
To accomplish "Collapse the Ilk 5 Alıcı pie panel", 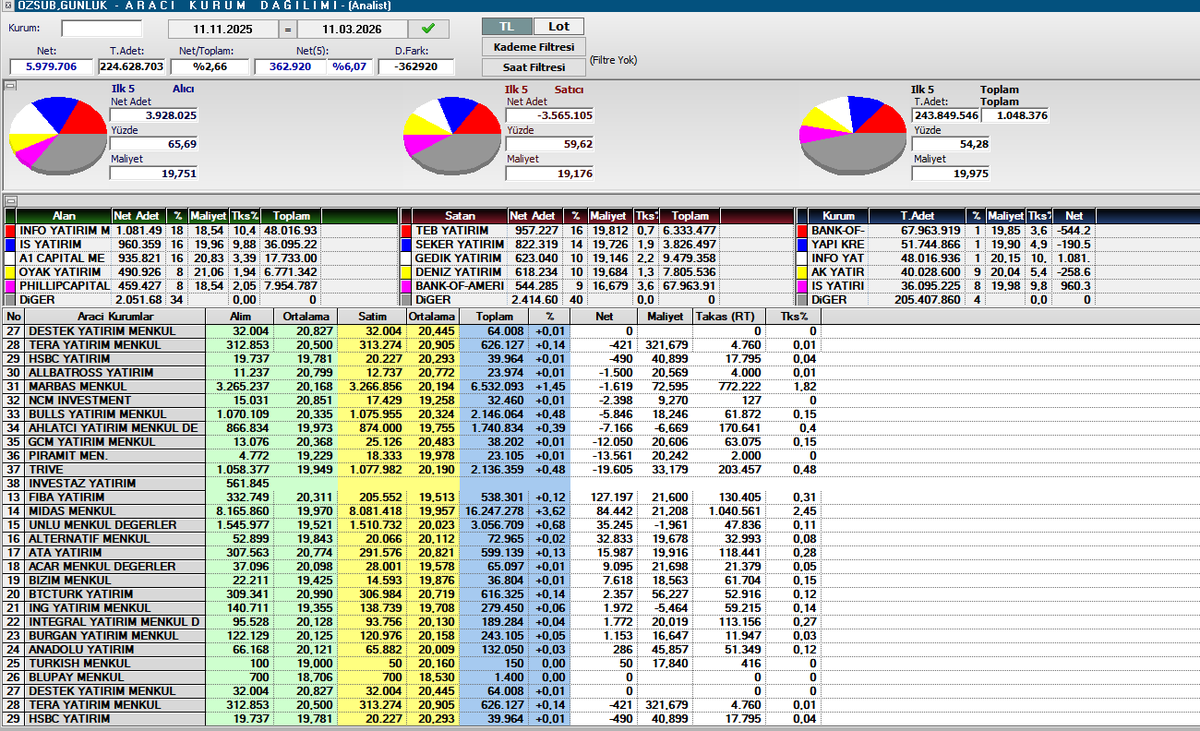I will point(11,87).
